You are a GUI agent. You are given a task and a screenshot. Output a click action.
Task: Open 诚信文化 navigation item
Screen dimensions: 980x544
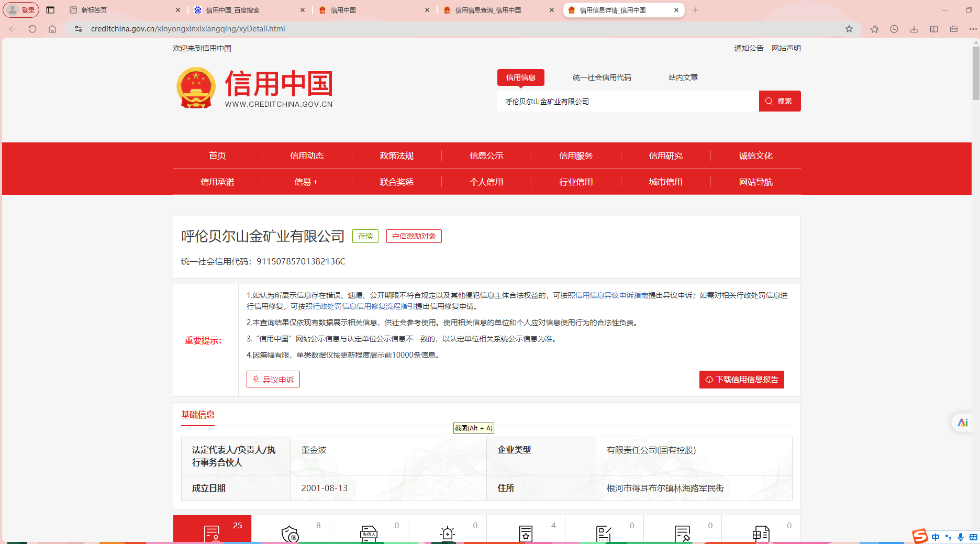coord(756,156)
